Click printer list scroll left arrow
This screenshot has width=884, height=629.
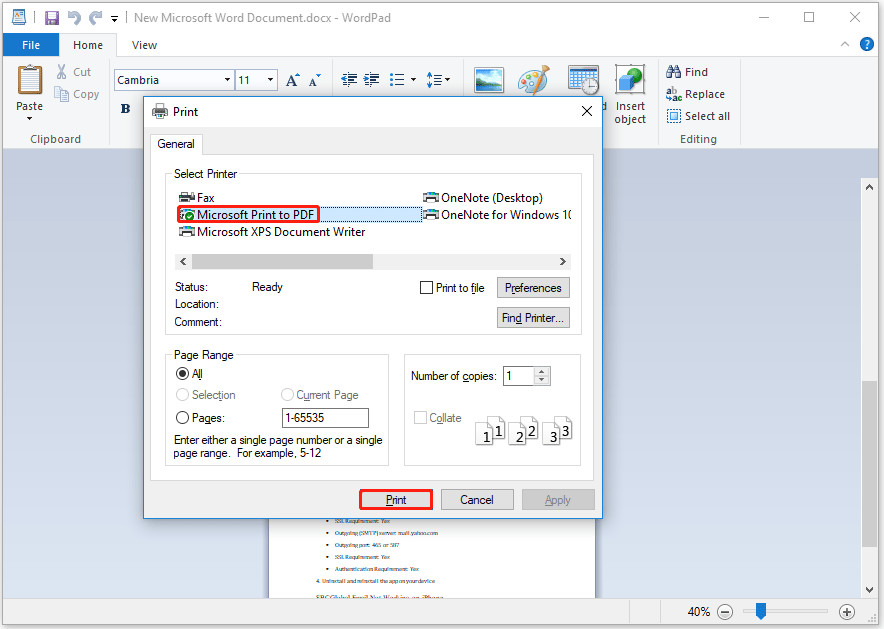click(183, 262)
